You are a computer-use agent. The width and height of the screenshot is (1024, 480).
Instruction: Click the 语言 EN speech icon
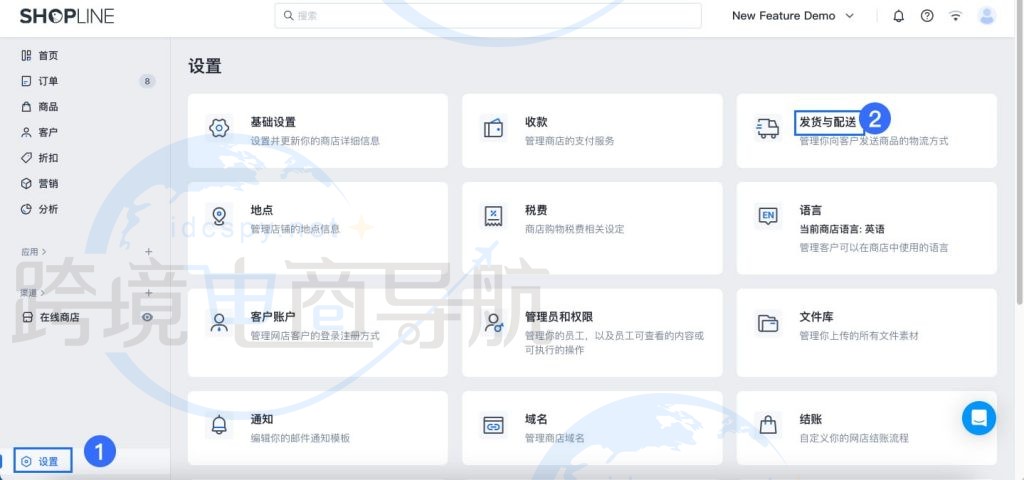point(768,216)
